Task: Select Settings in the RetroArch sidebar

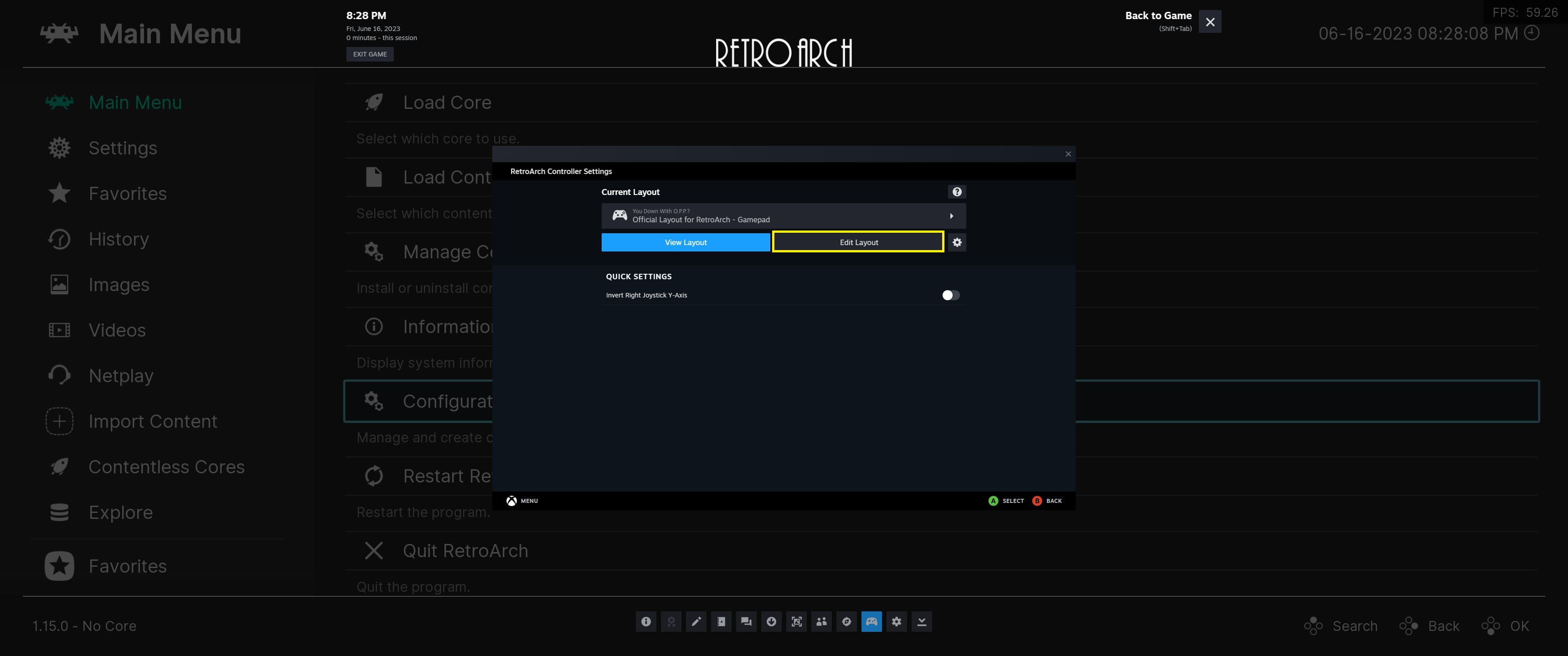Action: [x=122, y=148]
